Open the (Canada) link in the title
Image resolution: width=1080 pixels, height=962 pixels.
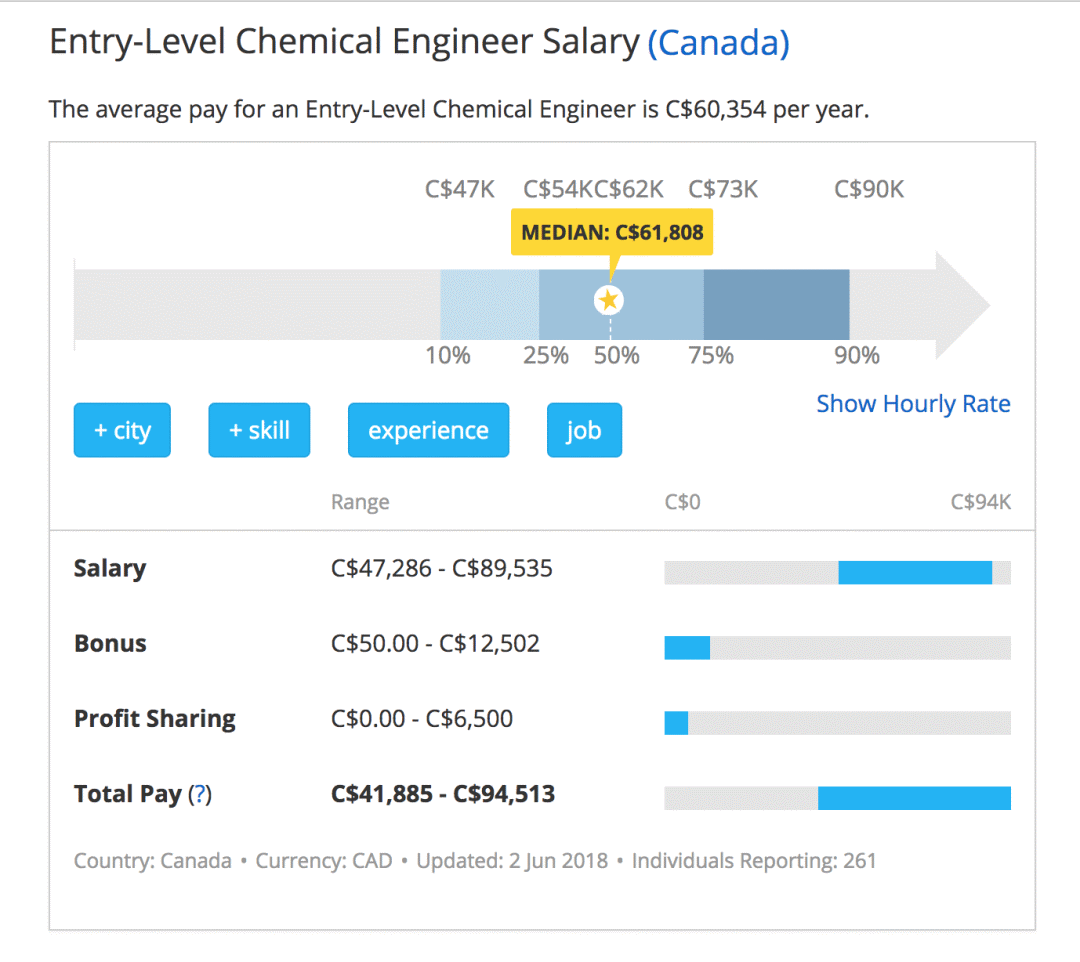pos(718,43)
